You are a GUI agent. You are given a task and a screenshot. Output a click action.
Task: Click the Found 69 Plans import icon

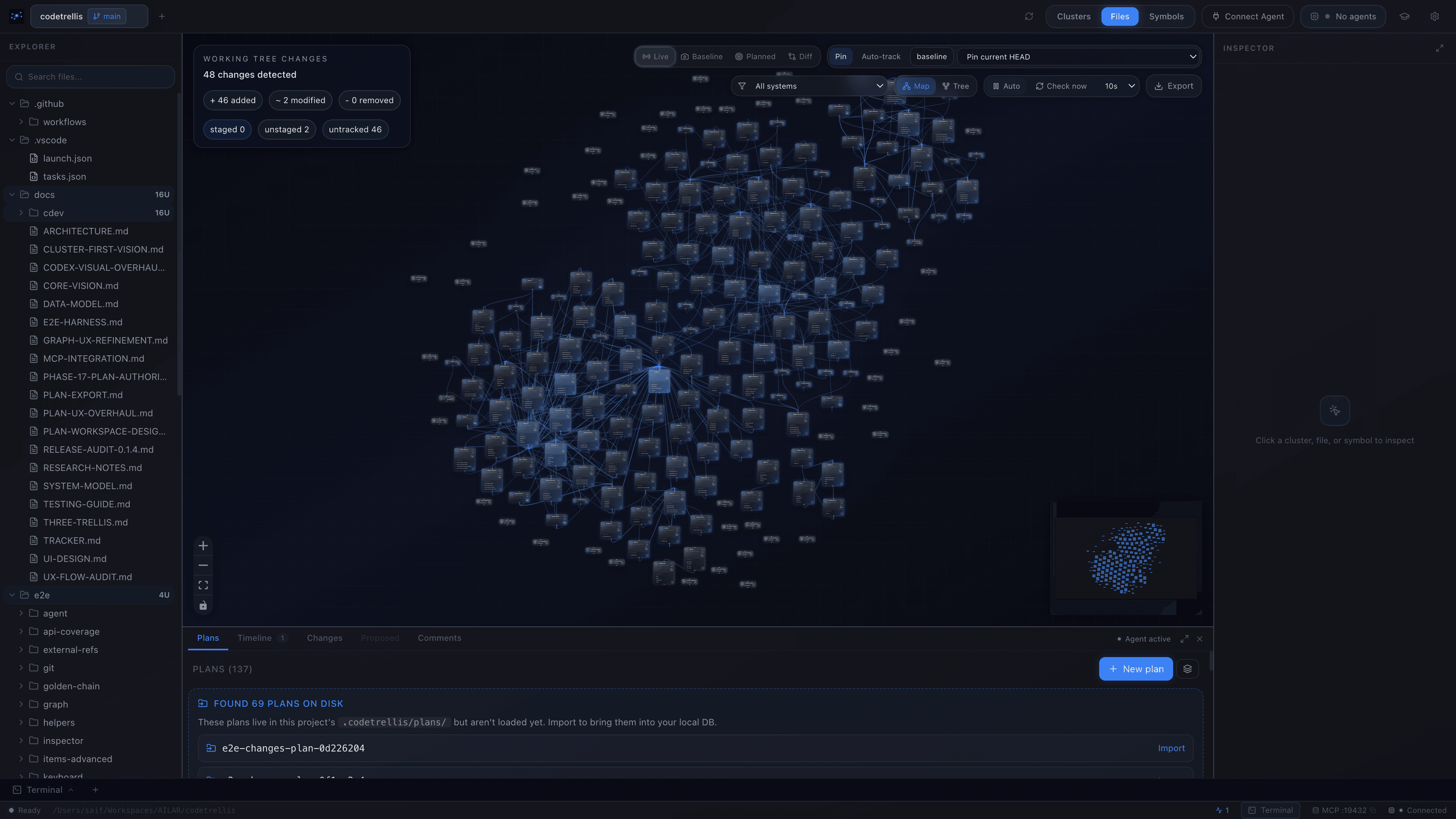202,703
